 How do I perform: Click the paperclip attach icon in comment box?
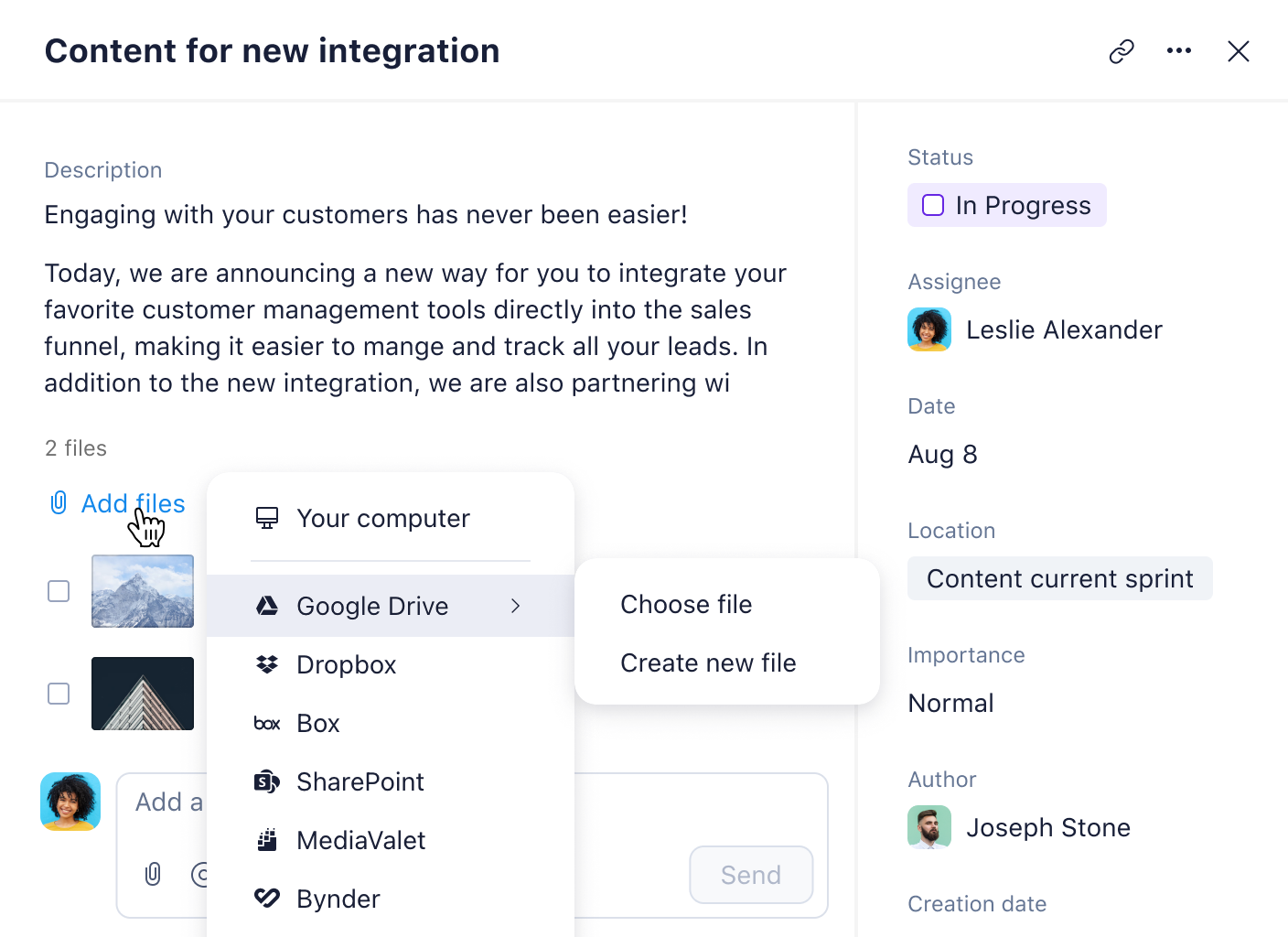click(153, 874)
